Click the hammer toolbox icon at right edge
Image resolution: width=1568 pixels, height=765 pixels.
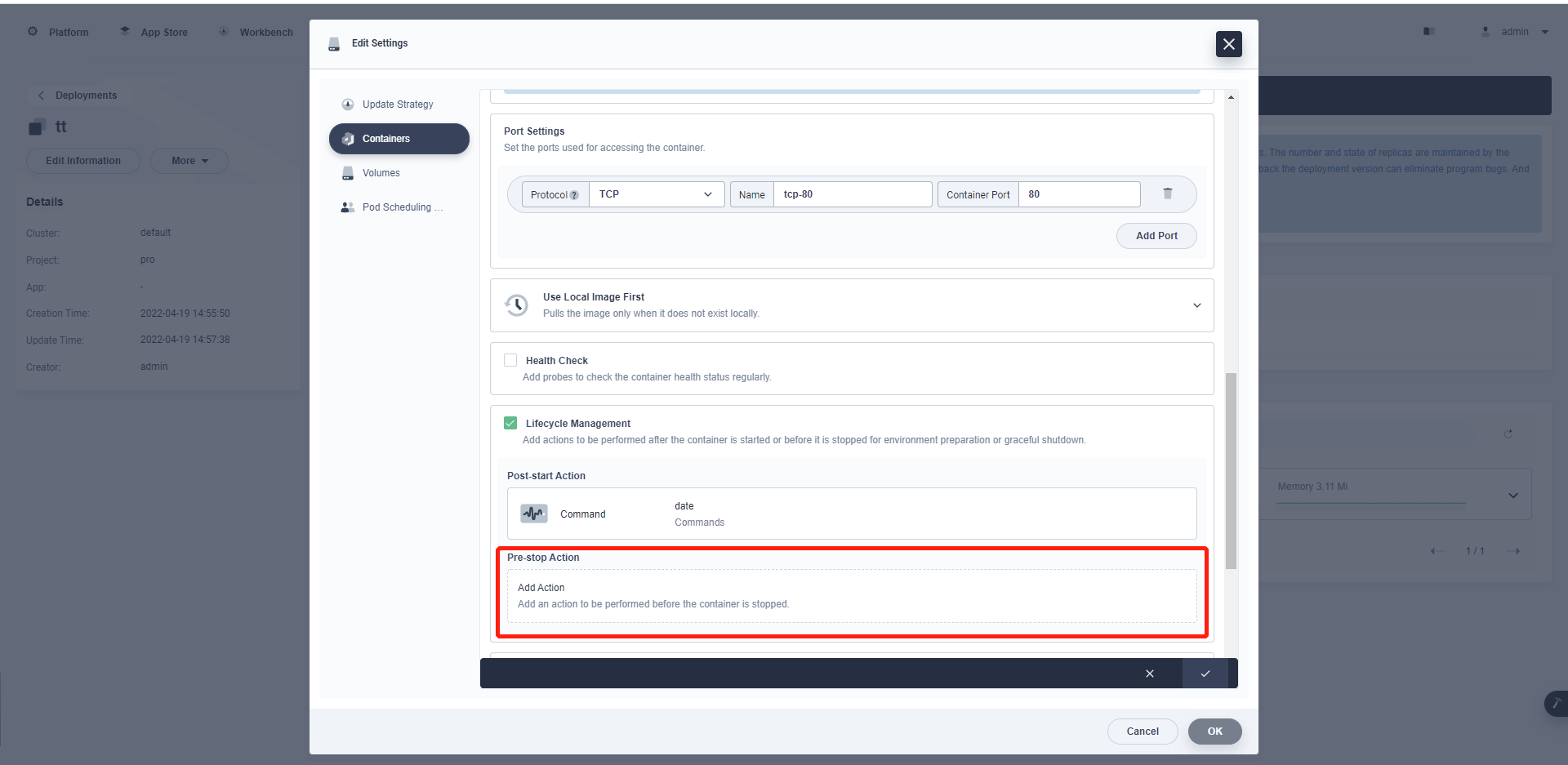(x=1557, y=704)
